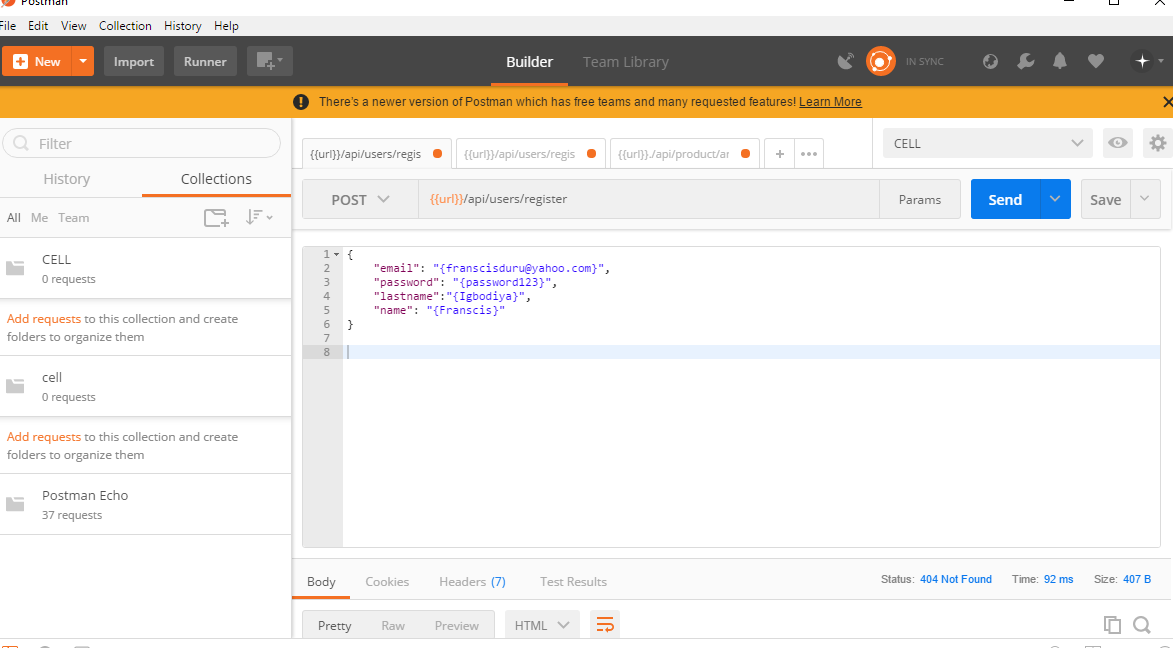The height and width of the screenshot is (648, 1173).
Task: Follow the Learn More link in banner
Action: 830,102
